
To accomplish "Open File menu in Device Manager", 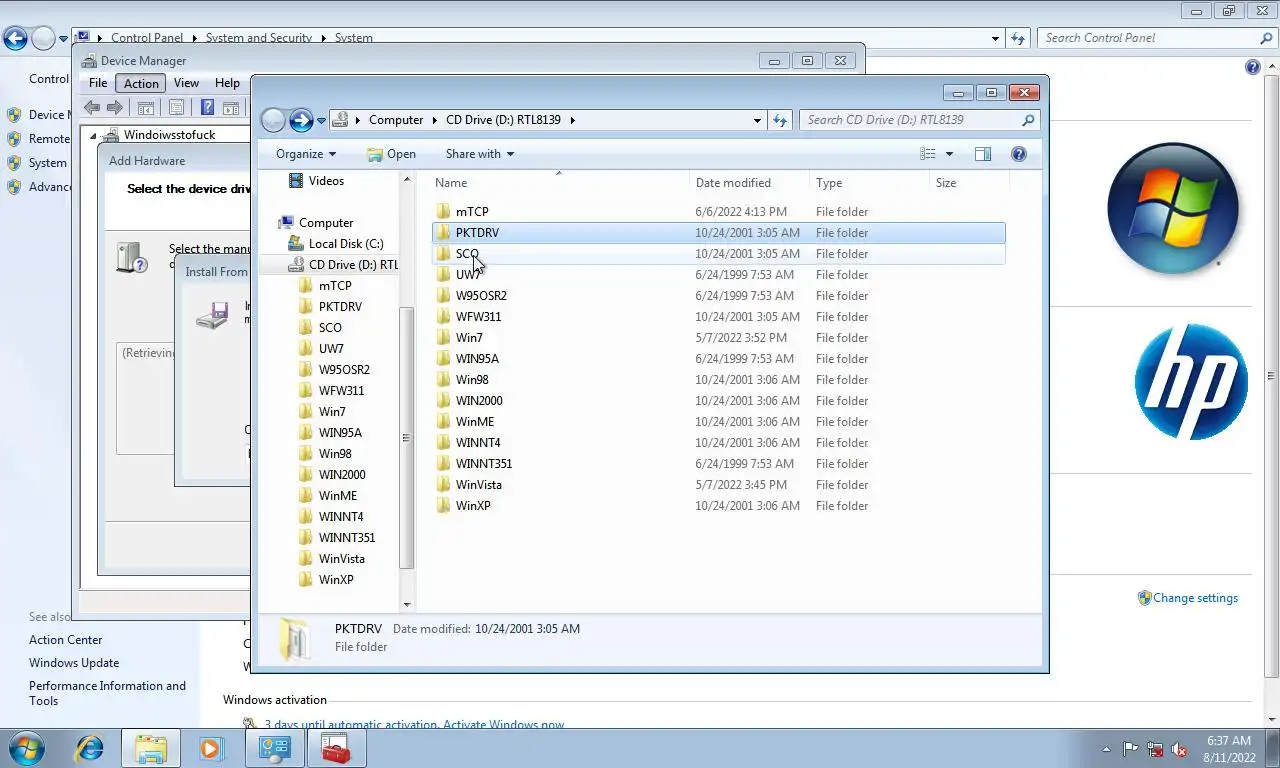I will click(x=98, y=83).
